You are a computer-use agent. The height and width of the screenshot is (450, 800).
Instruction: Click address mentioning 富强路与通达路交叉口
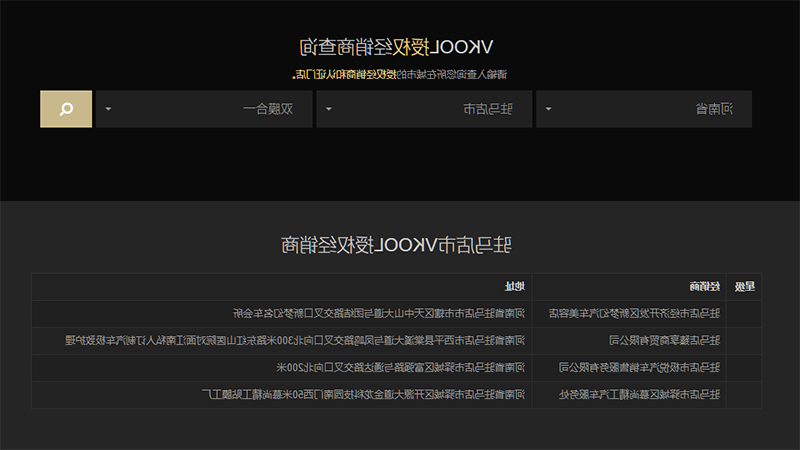[401, 367]
